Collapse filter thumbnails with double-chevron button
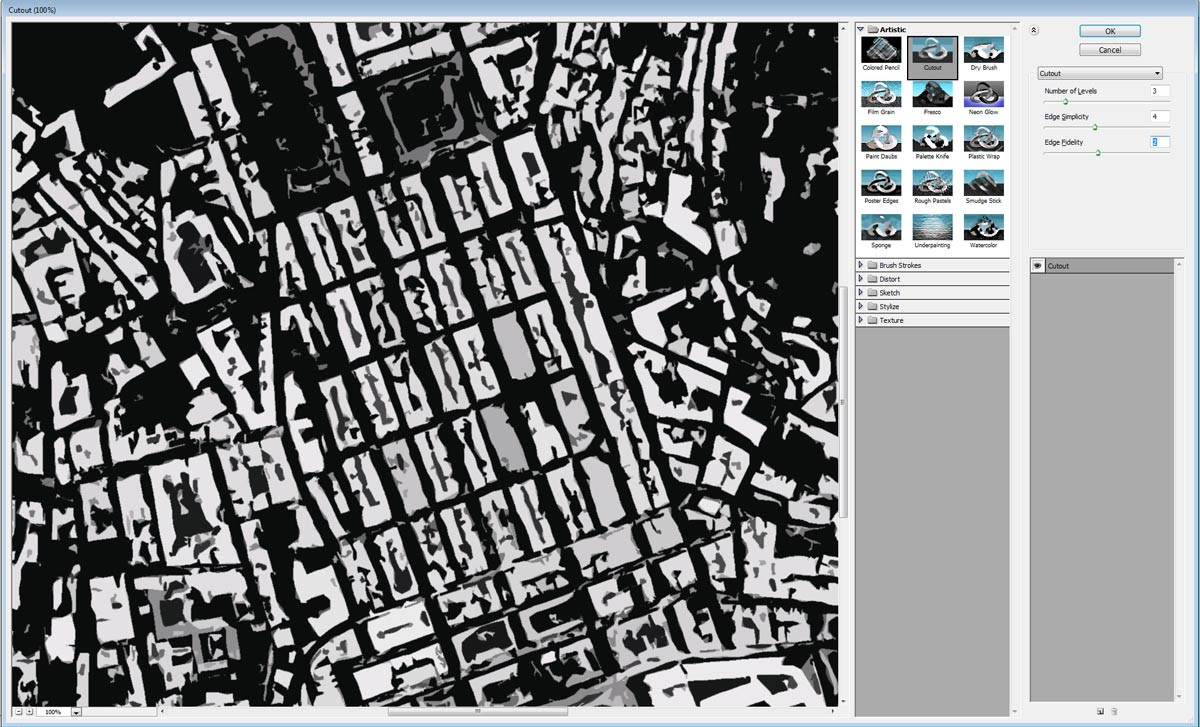Image resolution: width=1200 pixels, height=727 pixels. 1034,30
